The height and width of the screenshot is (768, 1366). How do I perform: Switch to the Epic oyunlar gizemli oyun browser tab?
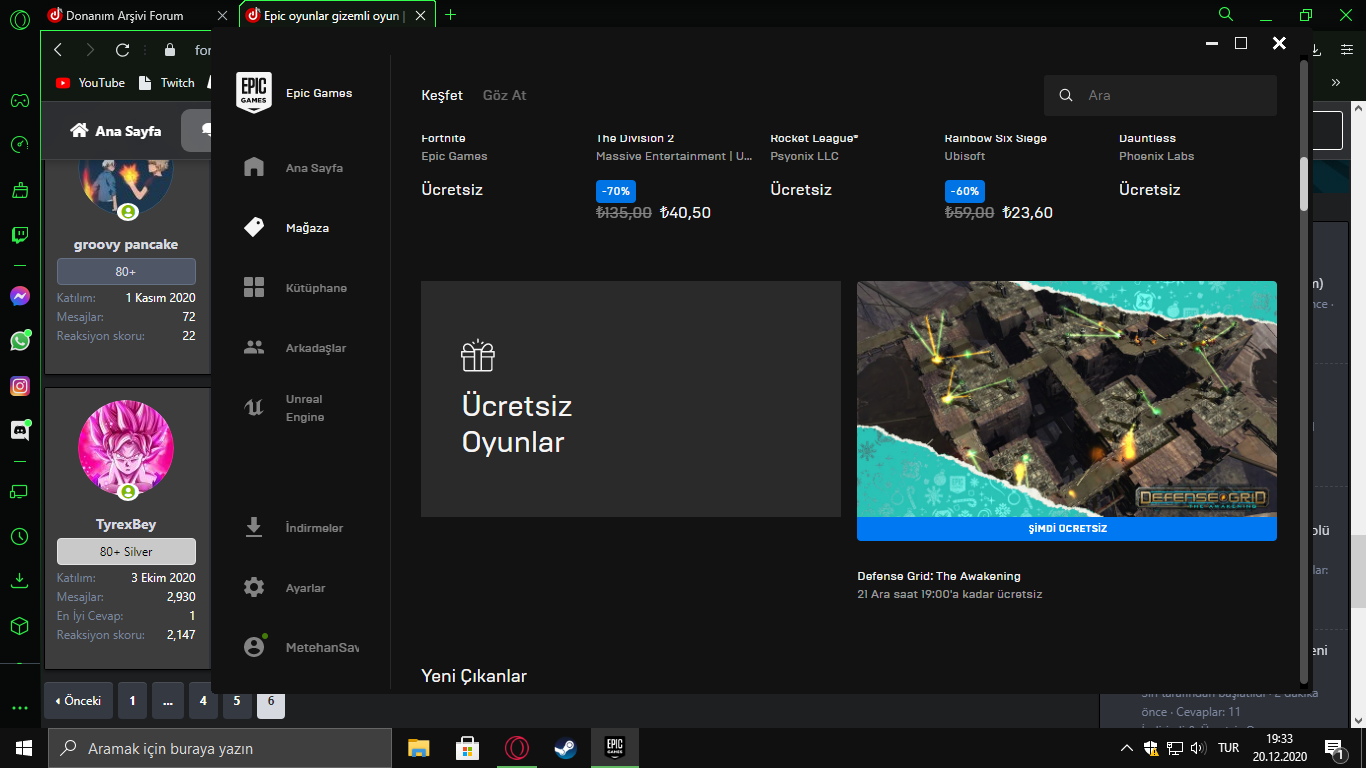click(x=337, y=15)
